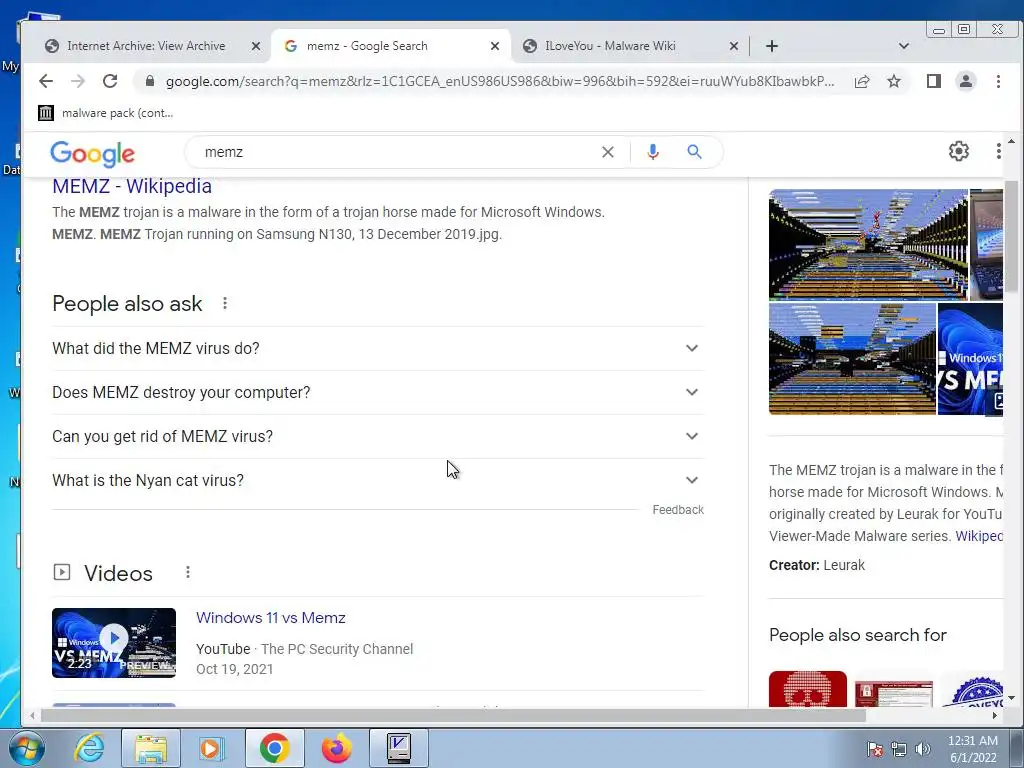Viewport: 1024px width, 768px height.
Task: Click the Action Center flag tray icon
Action: click(875, 749)
